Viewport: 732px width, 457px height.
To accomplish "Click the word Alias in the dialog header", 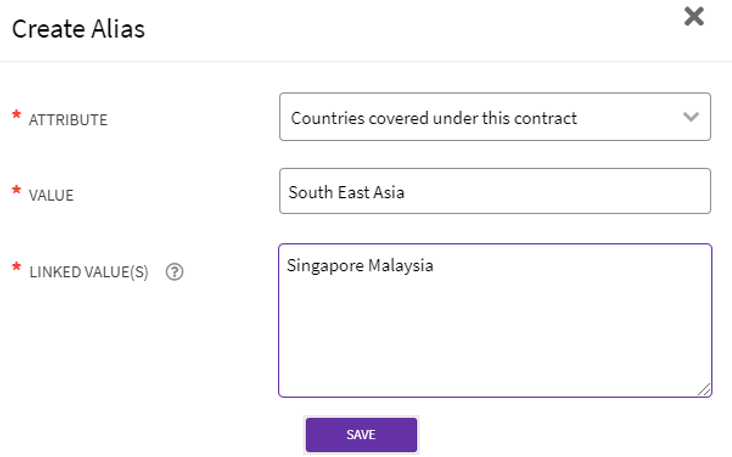I will [x=121, y=29].
